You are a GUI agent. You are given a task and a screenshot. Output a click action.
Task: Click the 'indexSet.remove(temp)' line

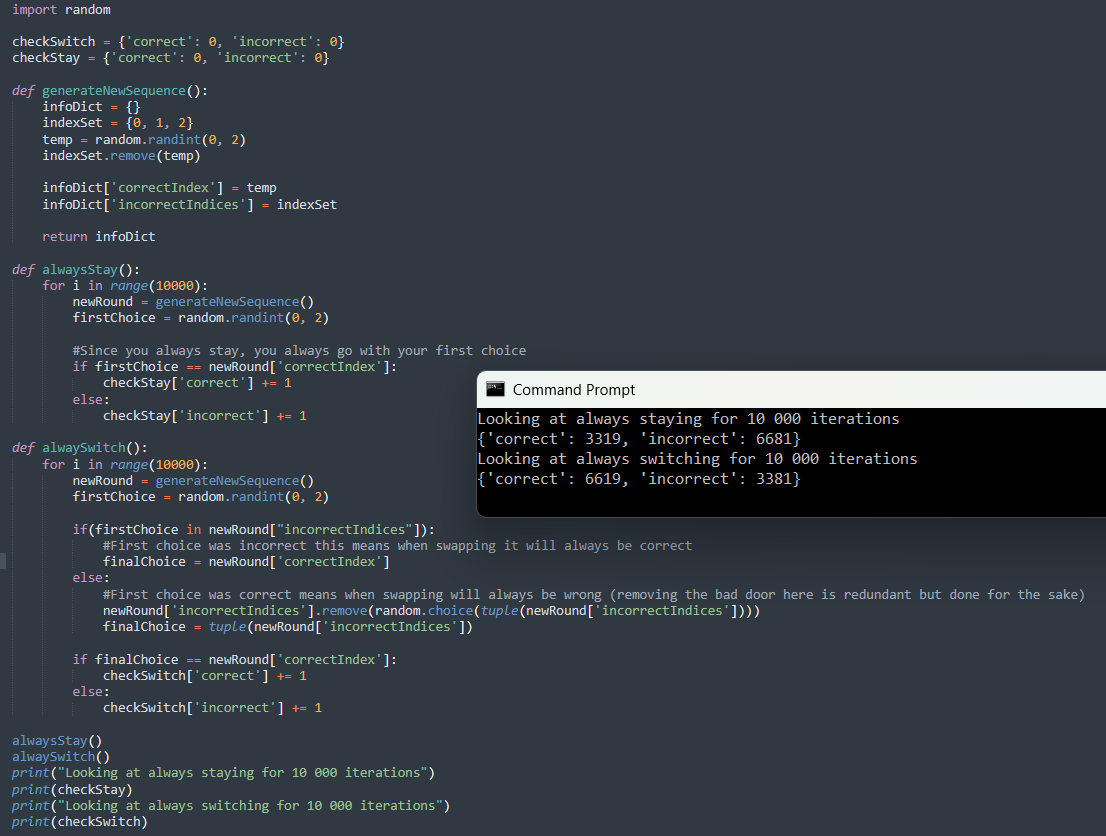(x=121, y=155)
